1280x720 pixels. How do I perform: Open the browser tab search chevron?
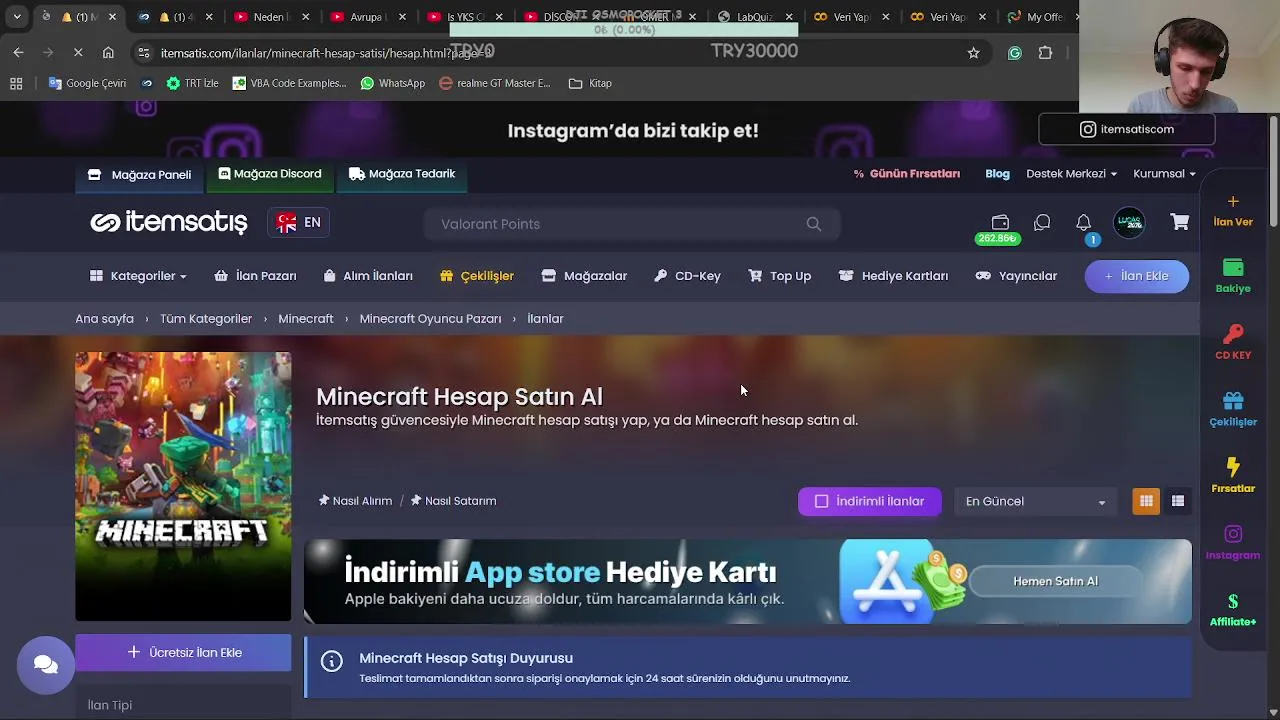pyautogui.click(x=17, y=16)
